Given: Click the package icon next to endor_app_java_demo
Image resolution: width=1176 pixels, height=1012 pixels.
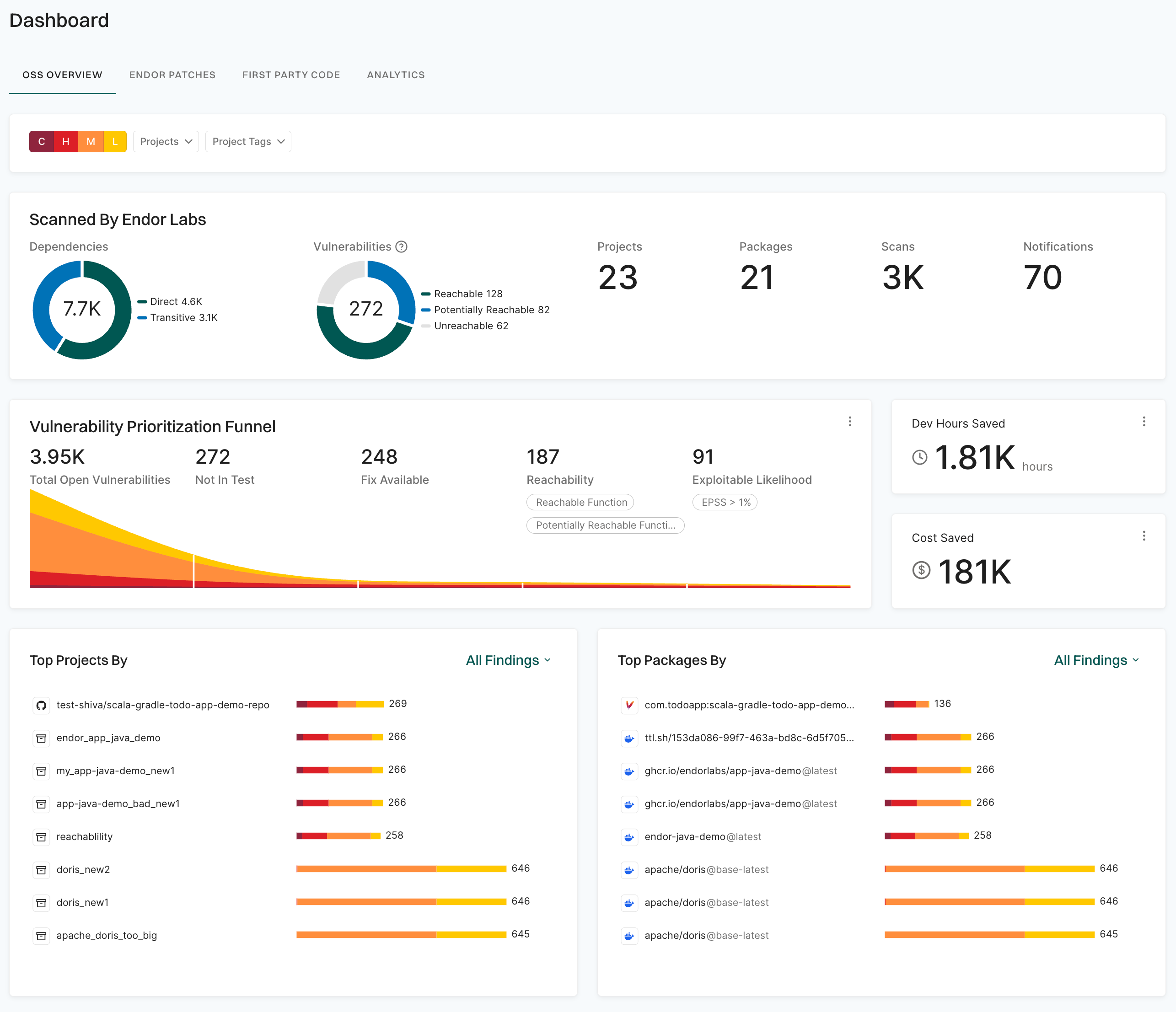Looking at the screenshot, I should (42, 738).
